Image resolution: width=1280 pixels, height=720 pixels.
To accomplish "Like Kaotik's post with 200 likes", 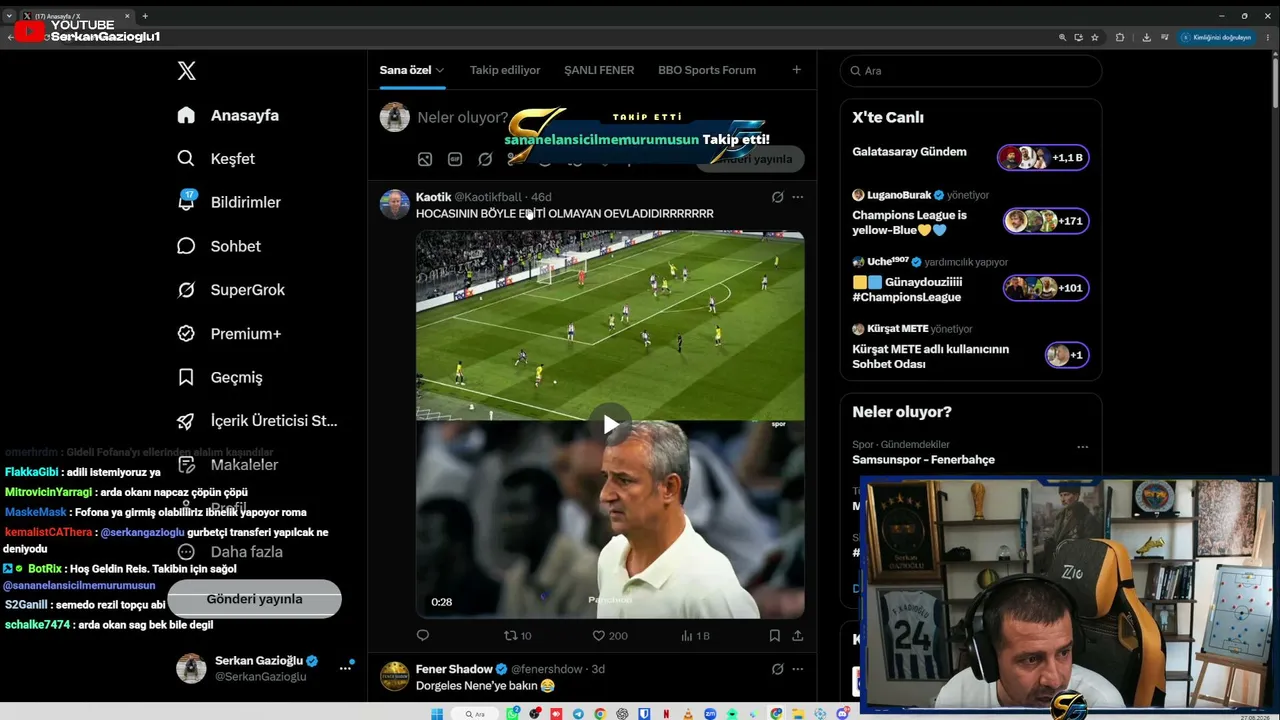I will pyautogui.click(x=610, y=635).
